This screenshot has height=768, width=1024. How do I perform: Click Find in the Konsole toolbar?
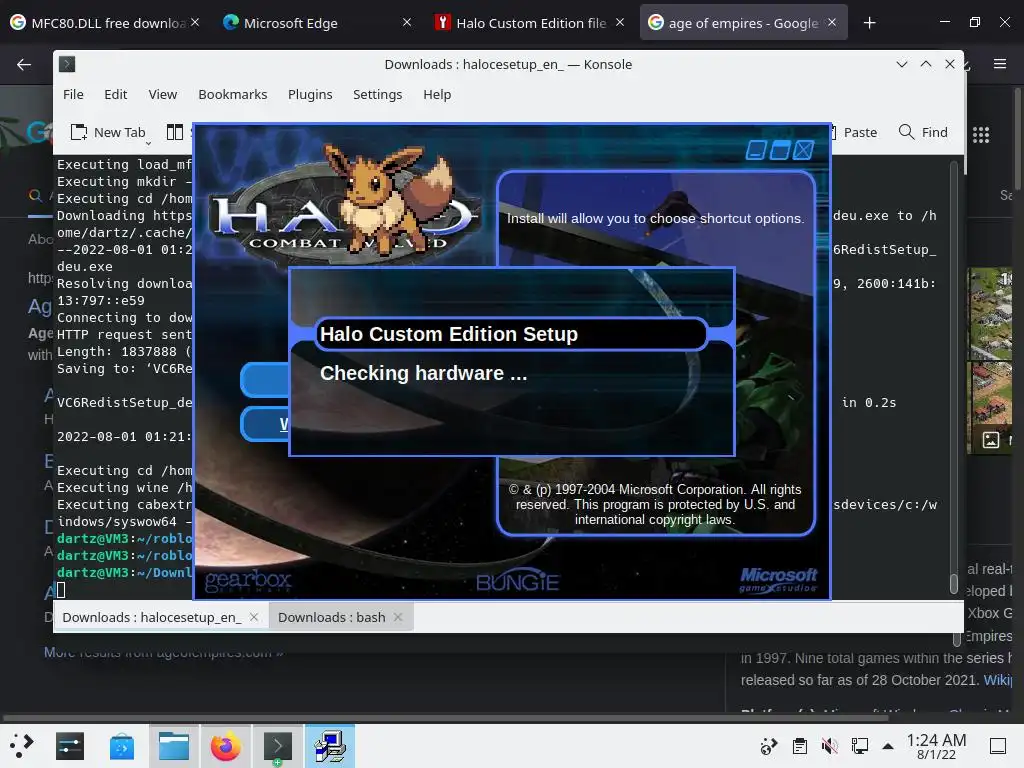(923, 132)
